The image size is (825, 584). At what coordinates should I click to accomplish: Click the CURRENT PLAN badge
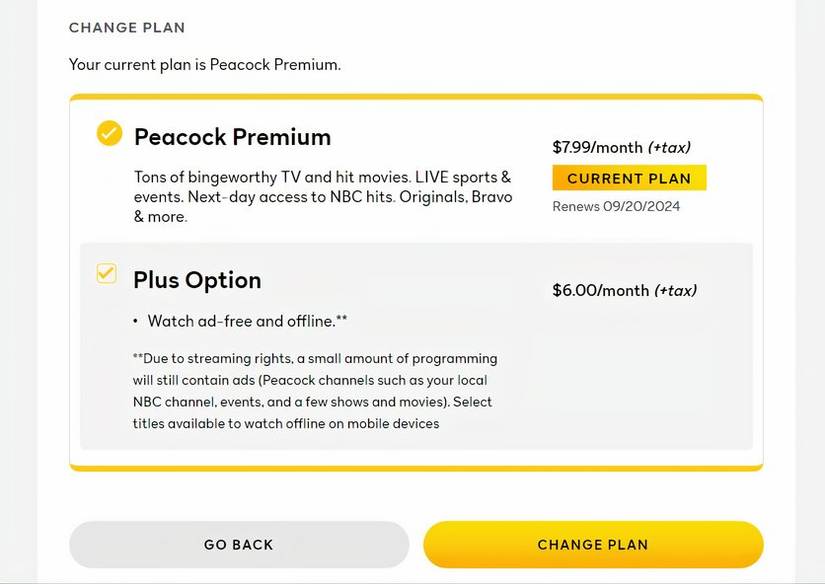pos(629,178)
